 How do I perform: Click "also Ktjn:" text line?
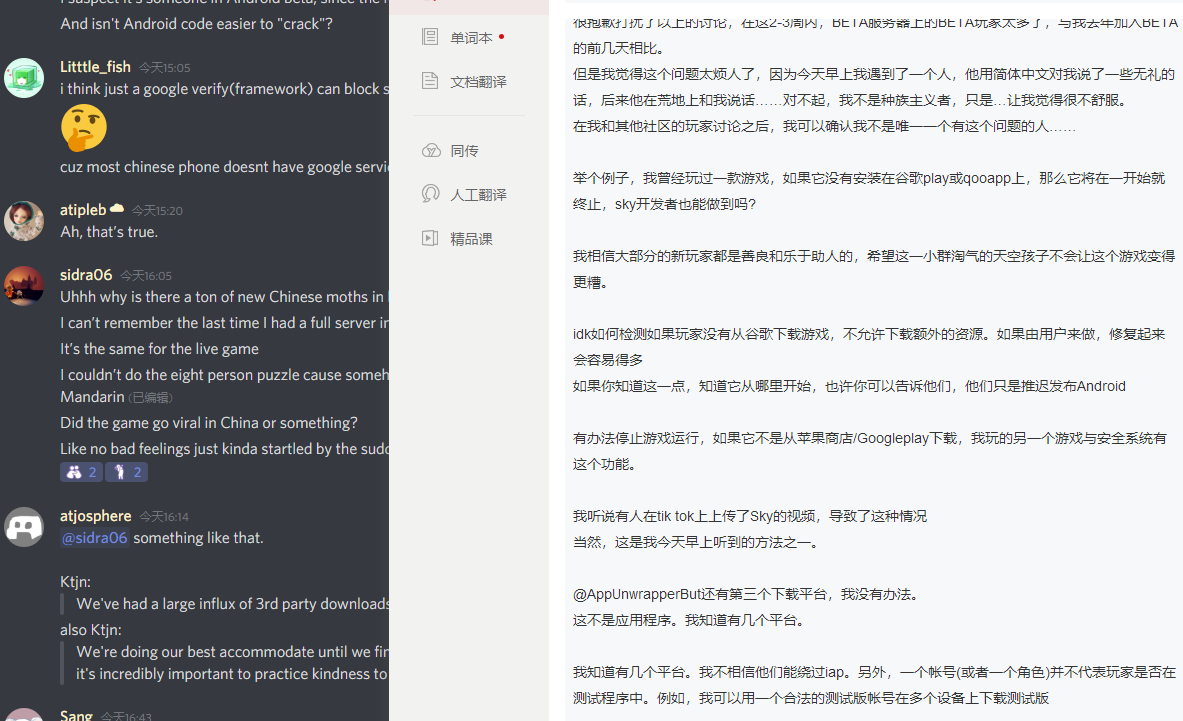pyautogui.click(x=91, y=630)
